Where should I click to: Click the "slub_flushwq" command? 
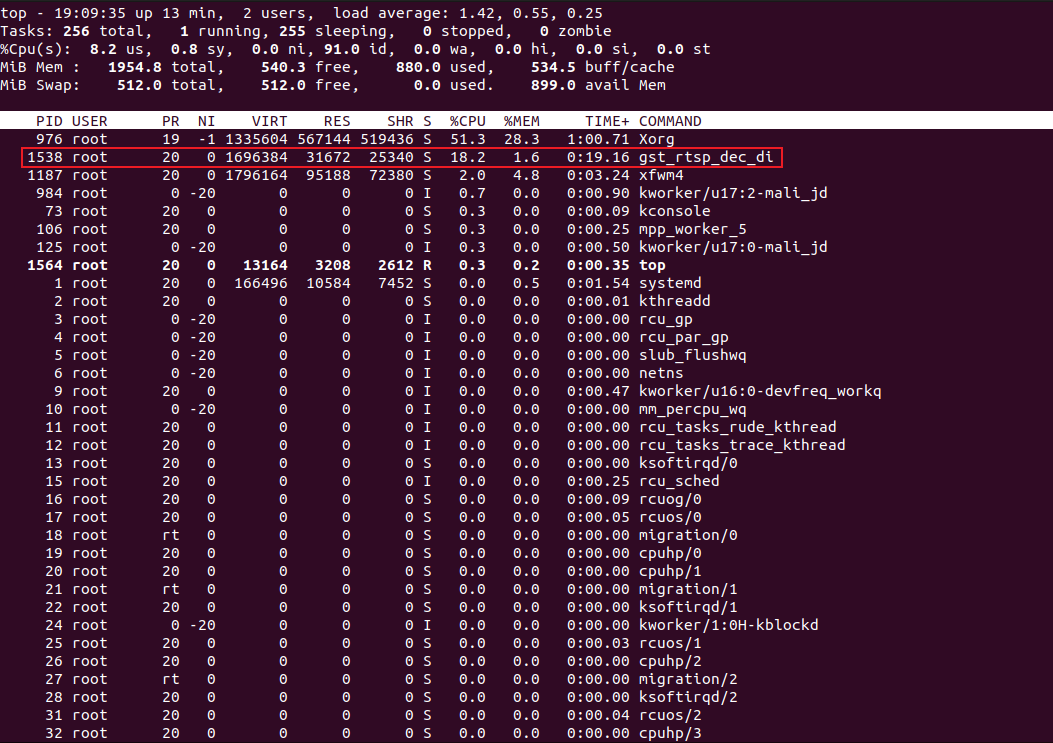692,355
